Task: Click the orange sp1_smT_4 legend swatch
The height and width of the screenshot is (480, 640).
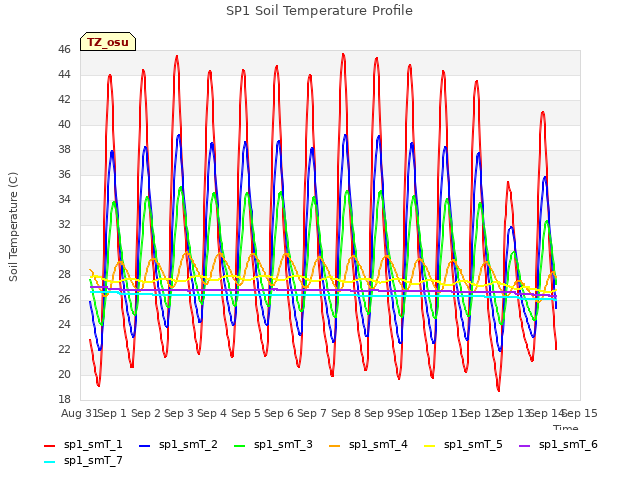Action: pos(335,446)
